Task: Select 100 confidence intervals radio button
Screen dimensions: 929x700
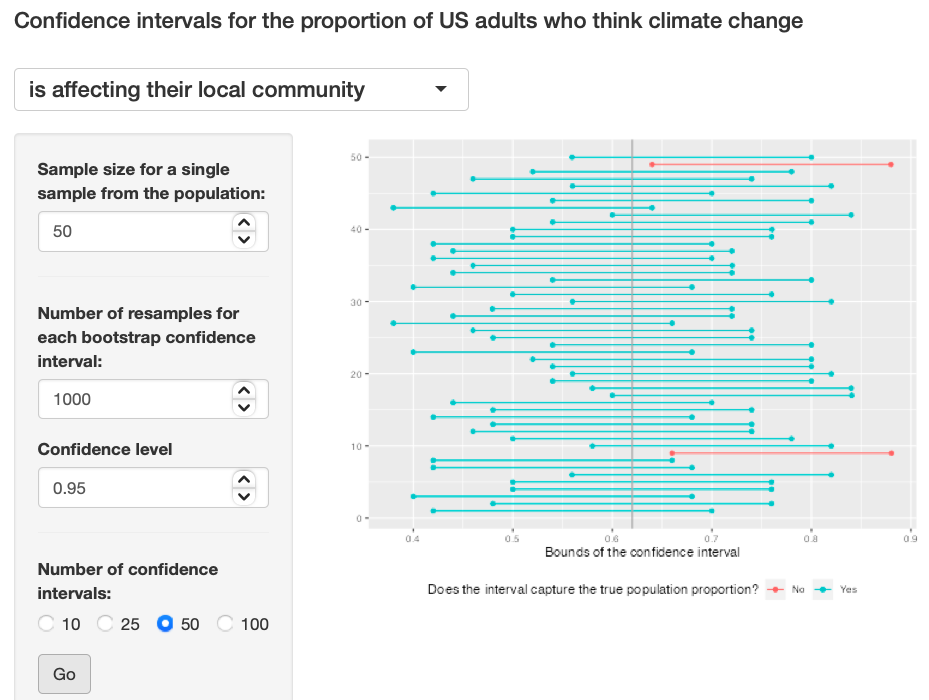Action: [226, 624]
